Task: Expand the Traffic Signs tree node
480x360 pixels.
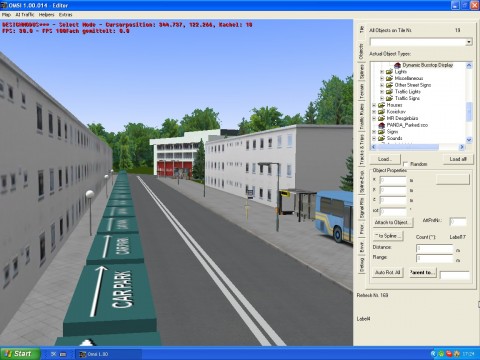Action: point(382,98)
